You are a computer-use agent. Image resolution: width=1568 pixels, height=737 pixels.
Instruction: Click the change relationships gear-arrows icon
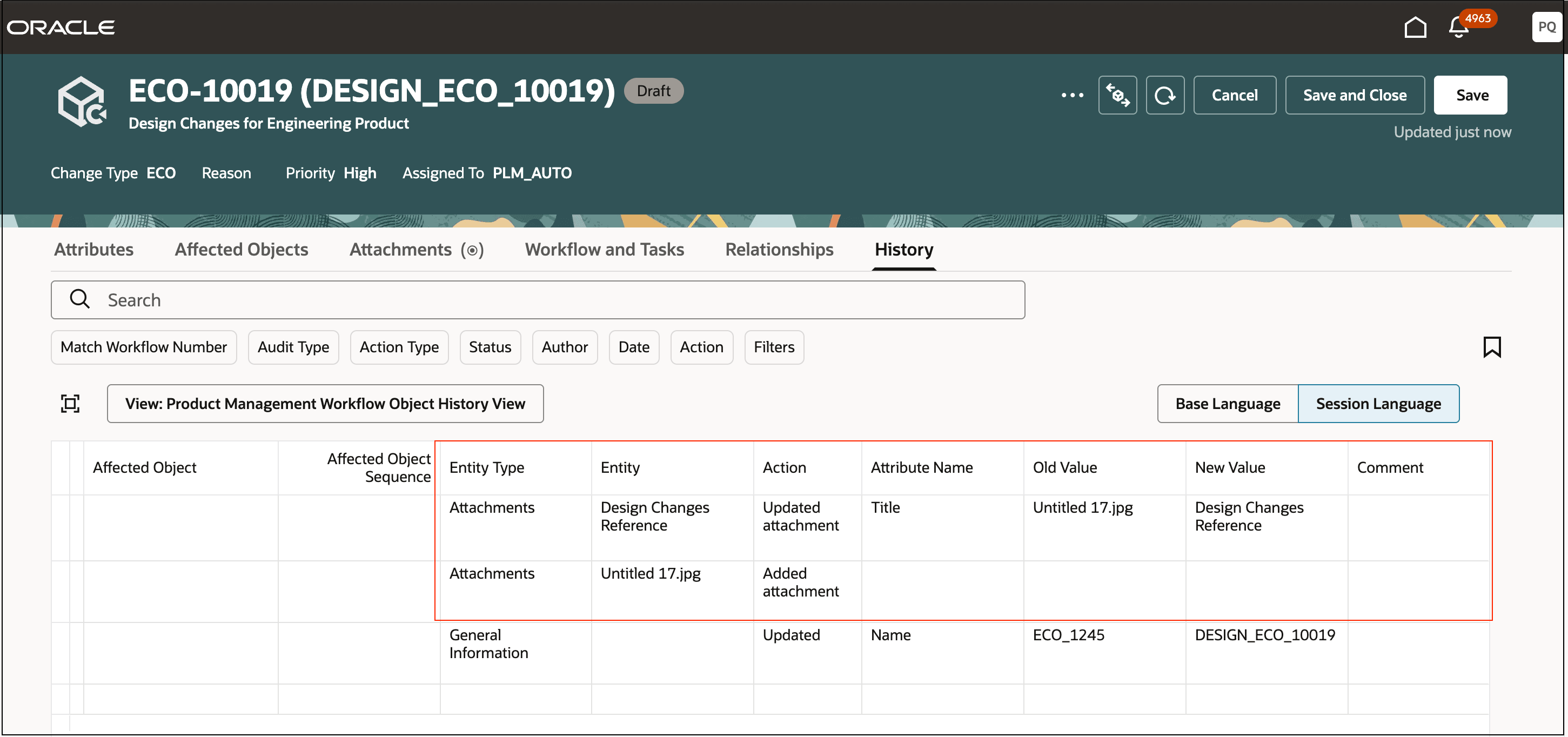(1117, 95)
